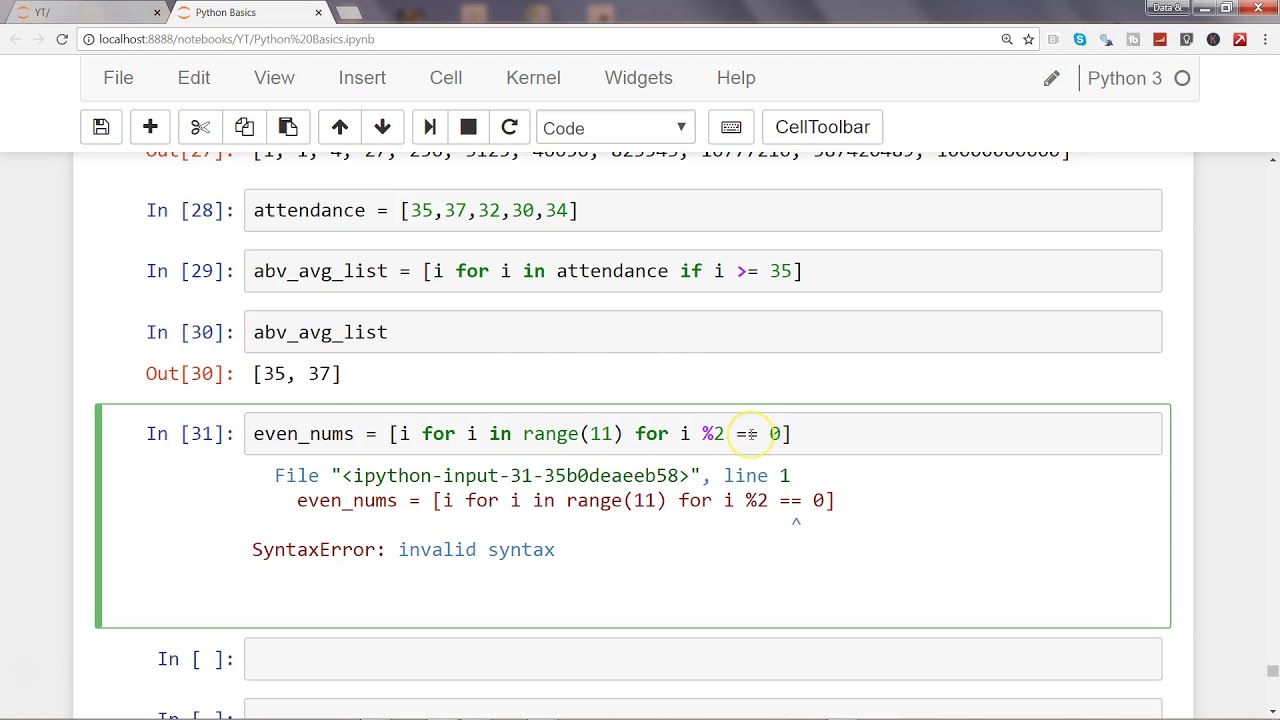Open the Chrome three-dot menu
Viewport: 1280px width, 720px height.
[1265, 39]
